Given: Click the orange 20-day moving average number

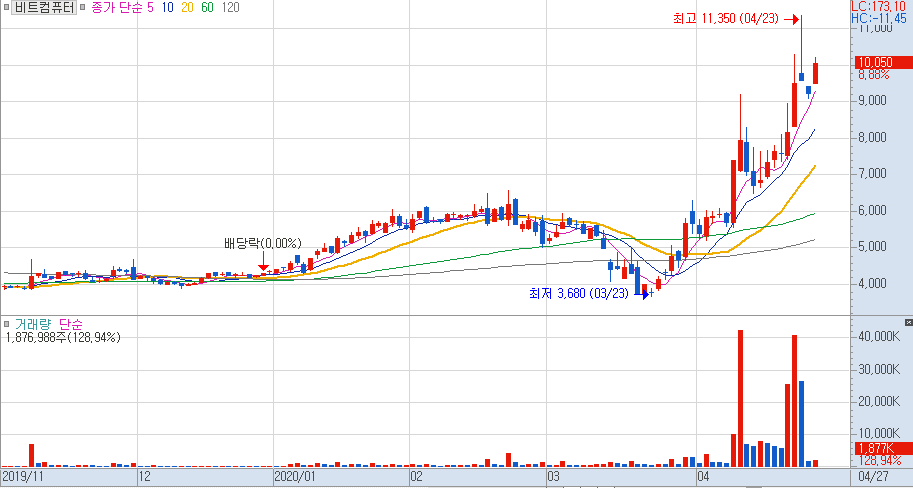Looking at the screenshot, I should point(187,8).
